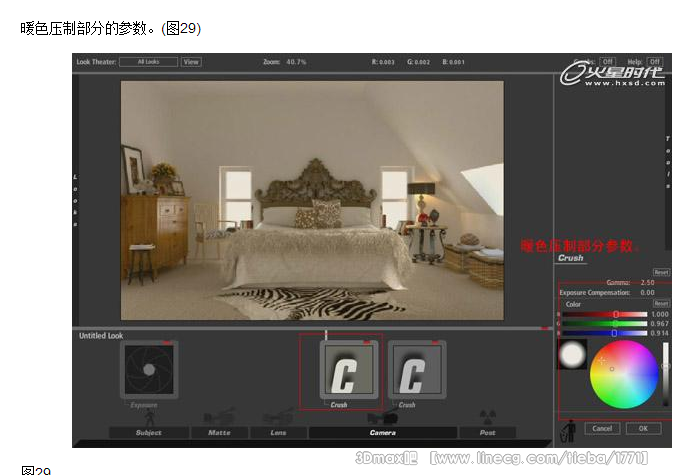The image size is (677, 475).
Task: Expand the Tools side drawer
Action: 668,162
